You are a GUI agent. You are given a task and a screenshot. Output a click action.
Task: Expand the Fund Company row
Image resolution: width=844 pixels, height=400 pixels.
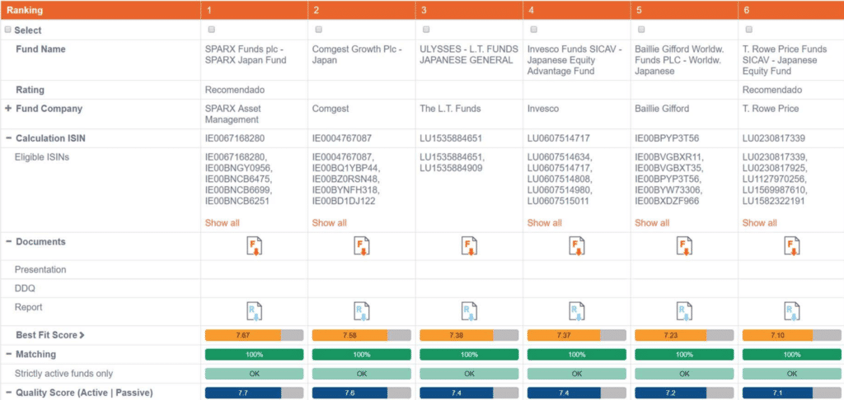click(x=8, y=109)
